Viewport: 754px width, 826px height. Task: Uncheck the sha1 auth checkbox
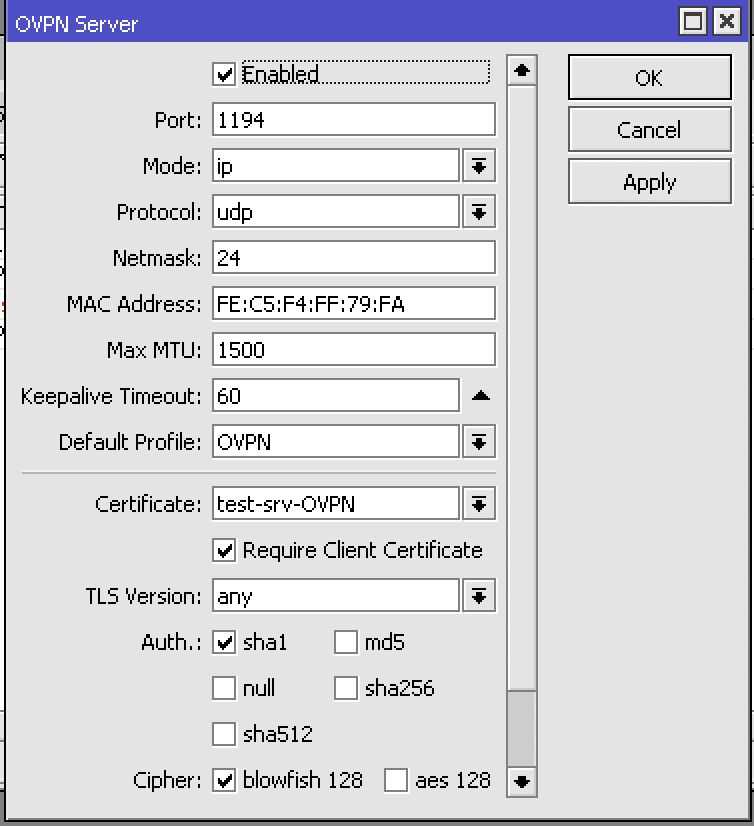pos(224,642)
